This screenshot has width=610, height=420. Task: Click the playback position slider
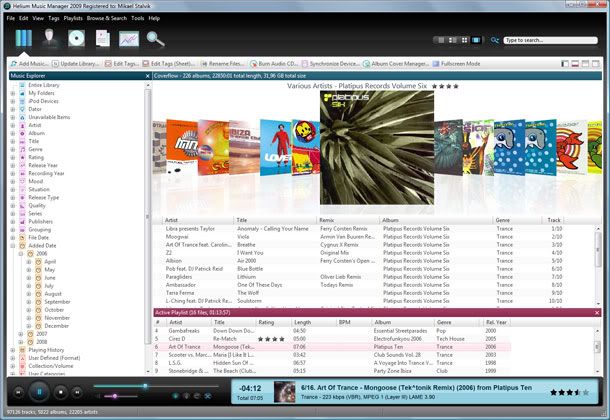click(156, 386)
